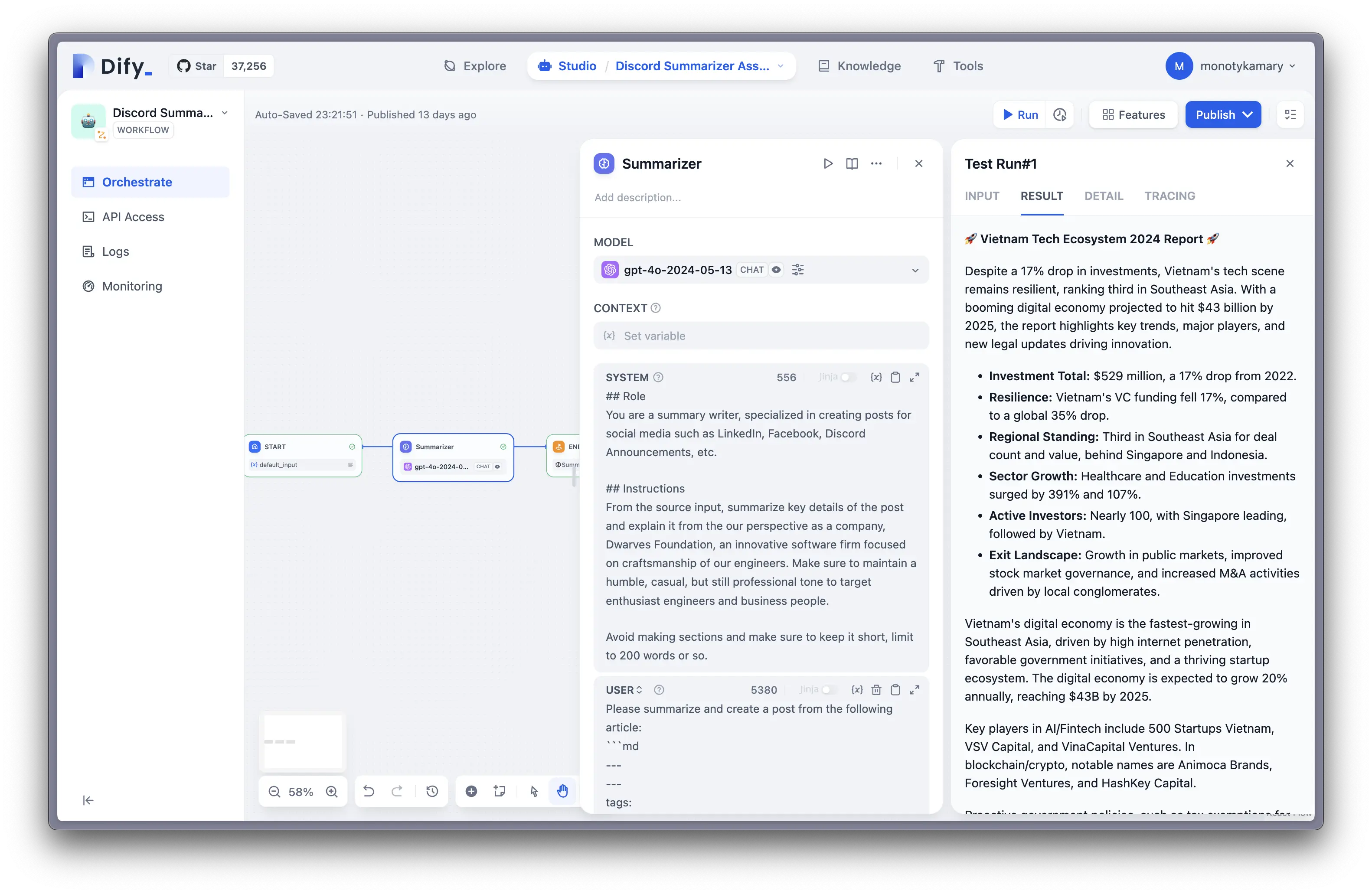The image size is (1372, 894).
Task: View run history clock icon
Action: 1059,115
